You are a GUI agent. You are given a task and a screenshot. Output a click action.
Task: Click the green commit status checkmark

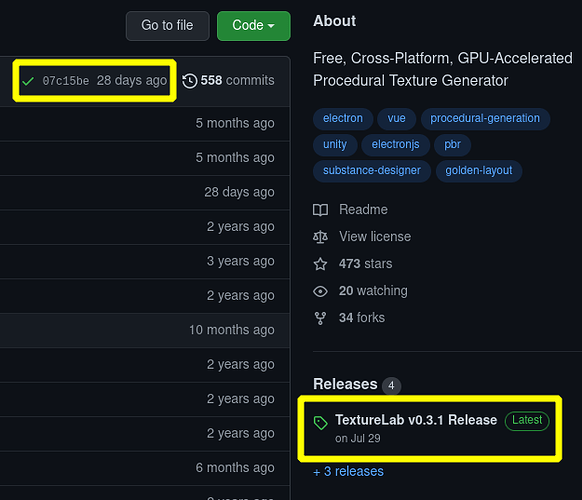pyautogui.click(x=28, y=81)
